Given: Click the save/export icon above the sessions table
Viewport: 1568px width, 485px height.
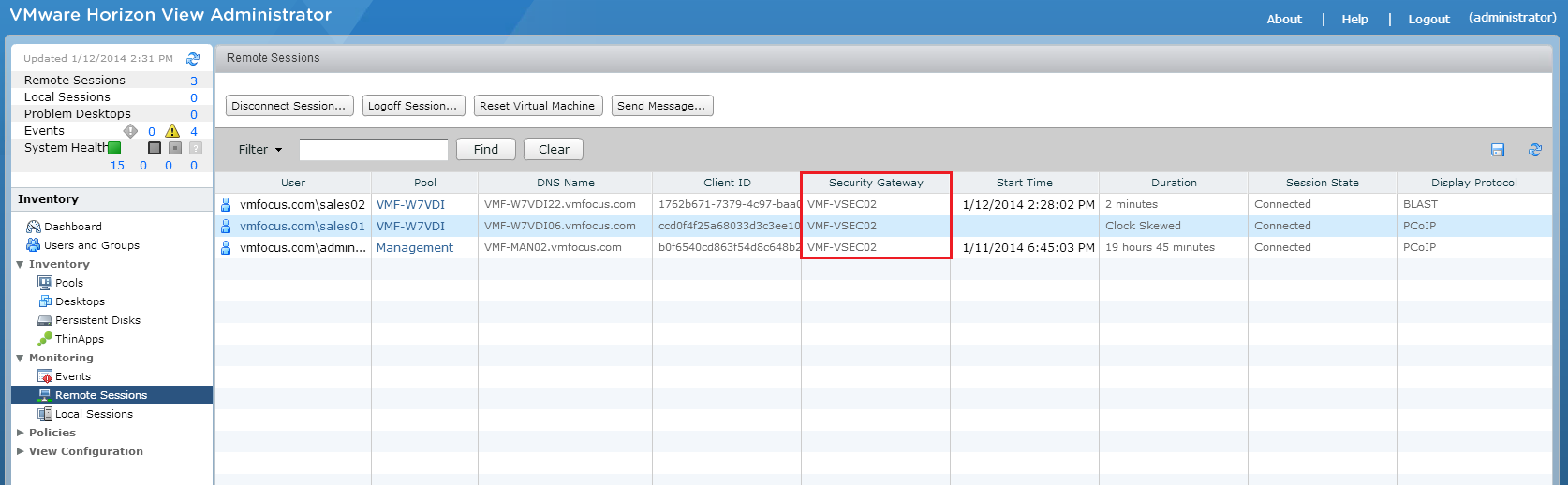Looking at the screenshot, I should click(1498, 150).
